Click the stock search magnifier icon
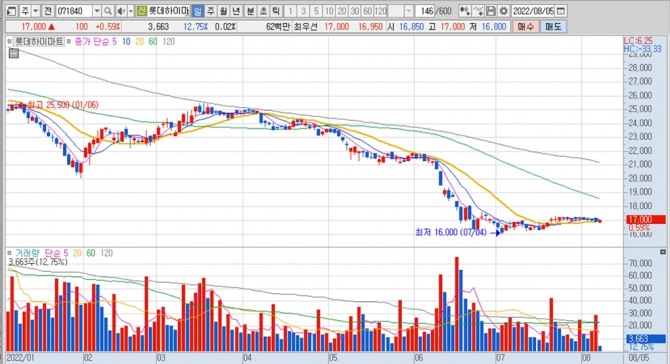Screen dimensions: 670x364 pyautogui.click(x=108, y=11)
